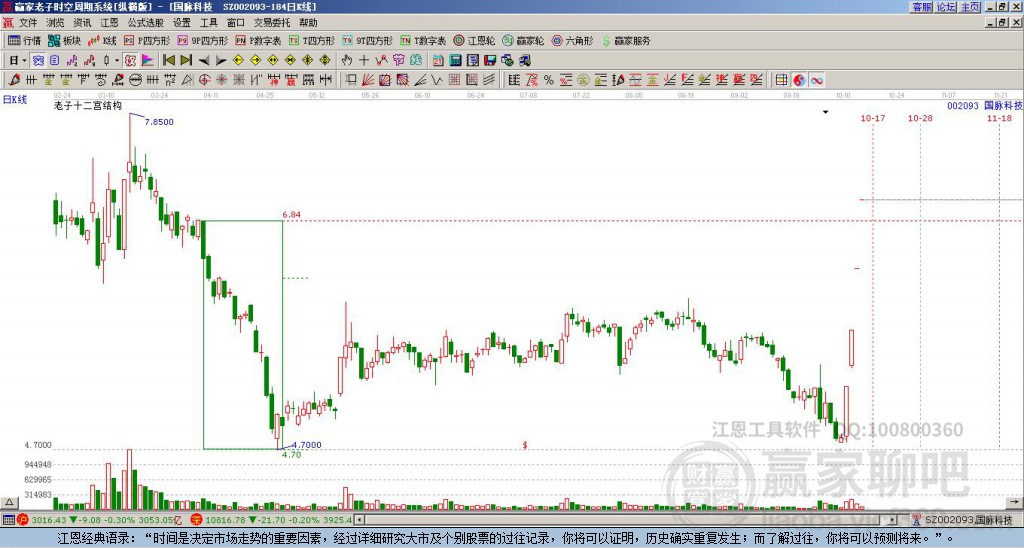Click the right arrow button beside the volume panel

click(x=1014, y=502)
